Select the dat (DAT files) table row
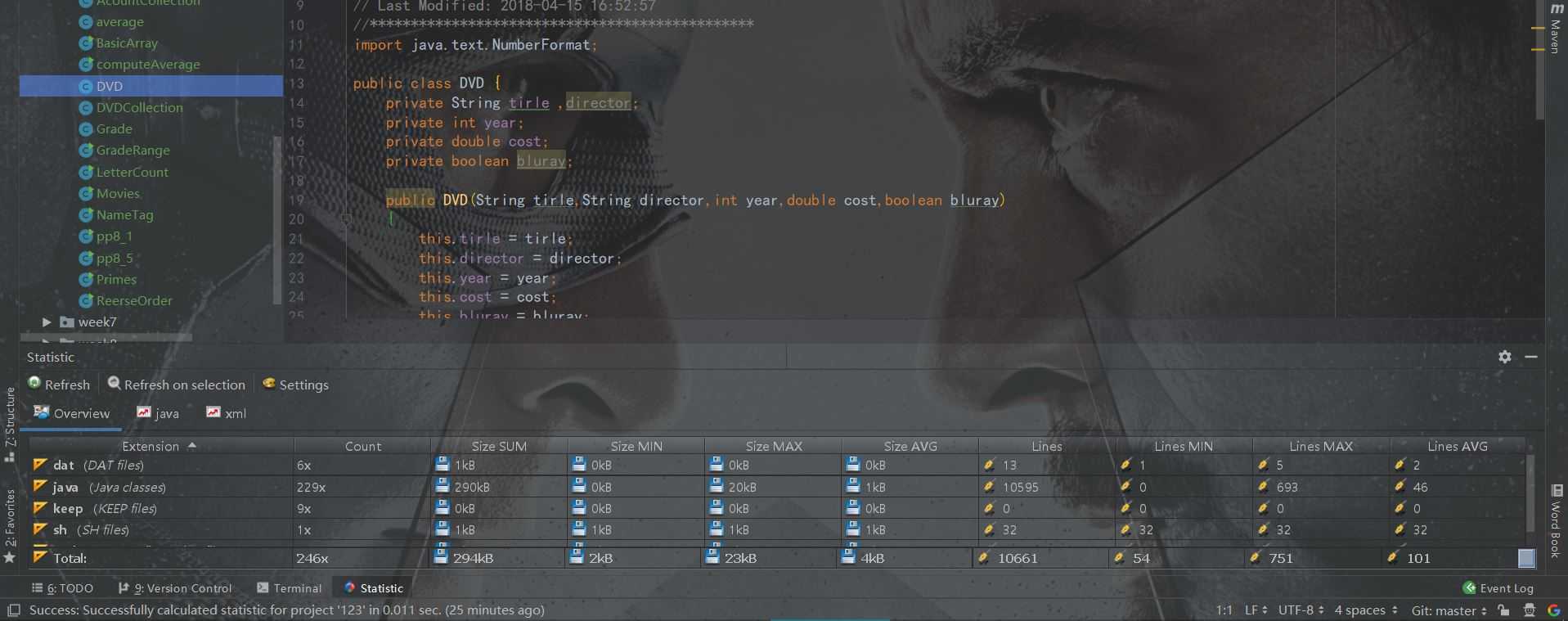The width and height of the screenshot is (1568, 621). [x=777, y=465]
